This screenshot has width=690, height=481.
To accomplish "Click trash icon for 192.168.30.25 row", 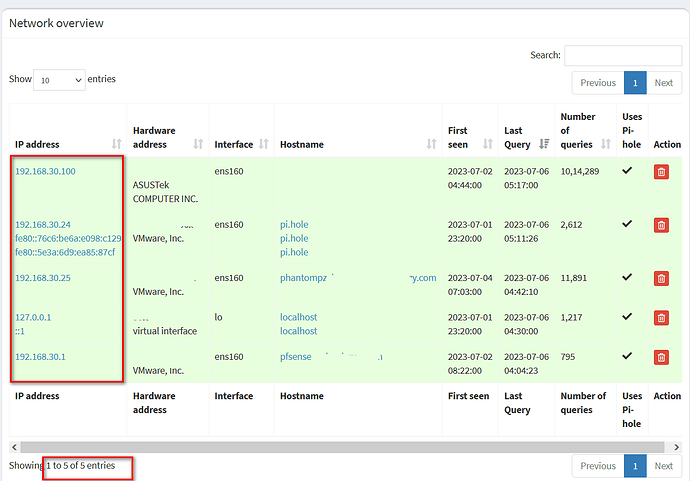I will point(661,279).
